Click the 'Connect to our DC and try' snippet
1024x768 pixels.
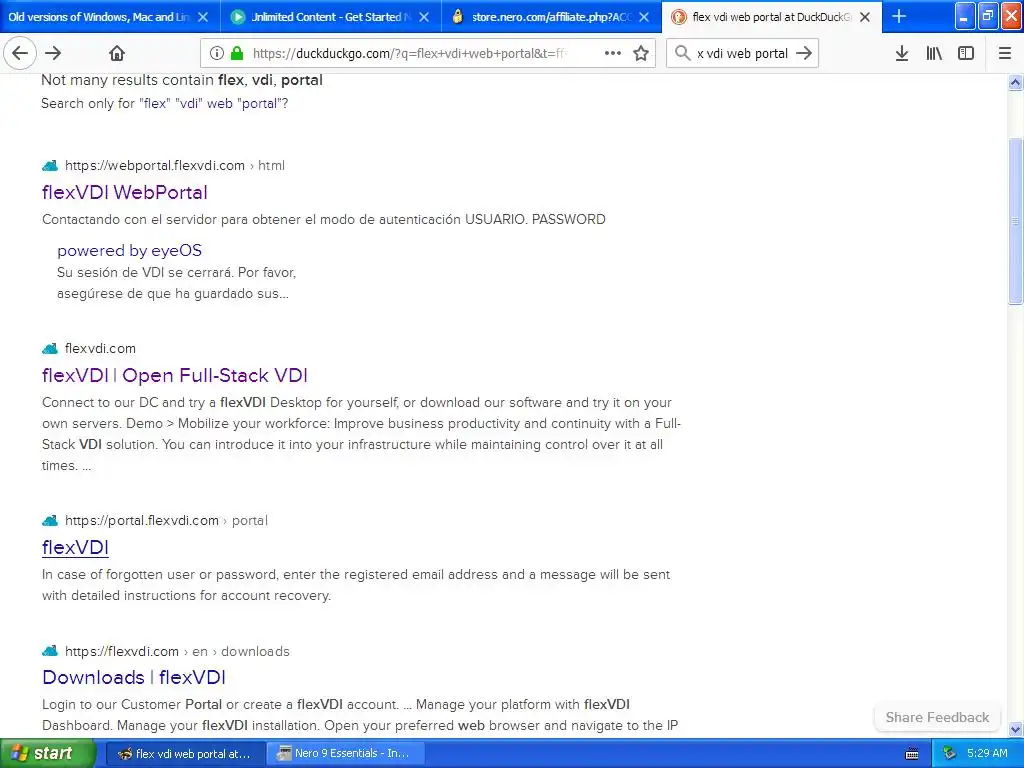coord(361,434)
